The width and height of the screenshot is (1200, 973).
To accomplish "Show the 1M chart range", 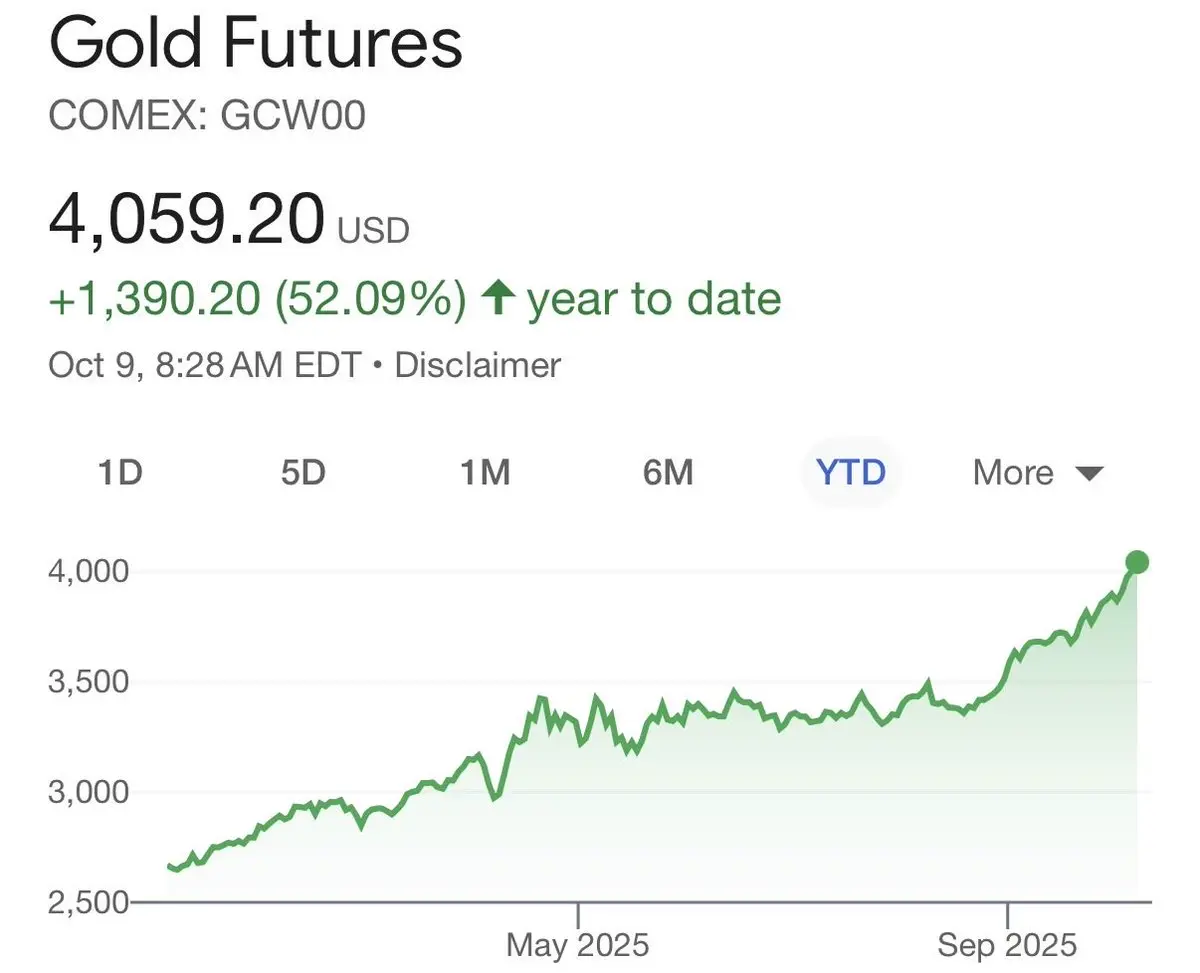I will click(x=485, y=472).
